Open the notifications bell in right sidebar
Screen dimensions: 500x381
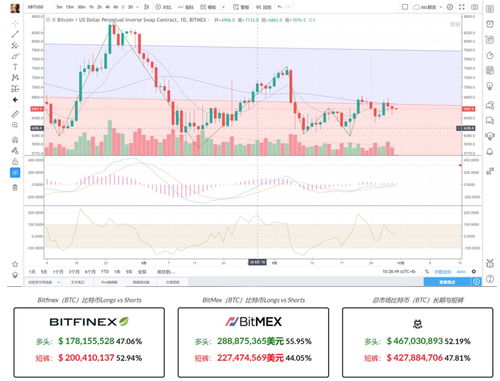490,152
